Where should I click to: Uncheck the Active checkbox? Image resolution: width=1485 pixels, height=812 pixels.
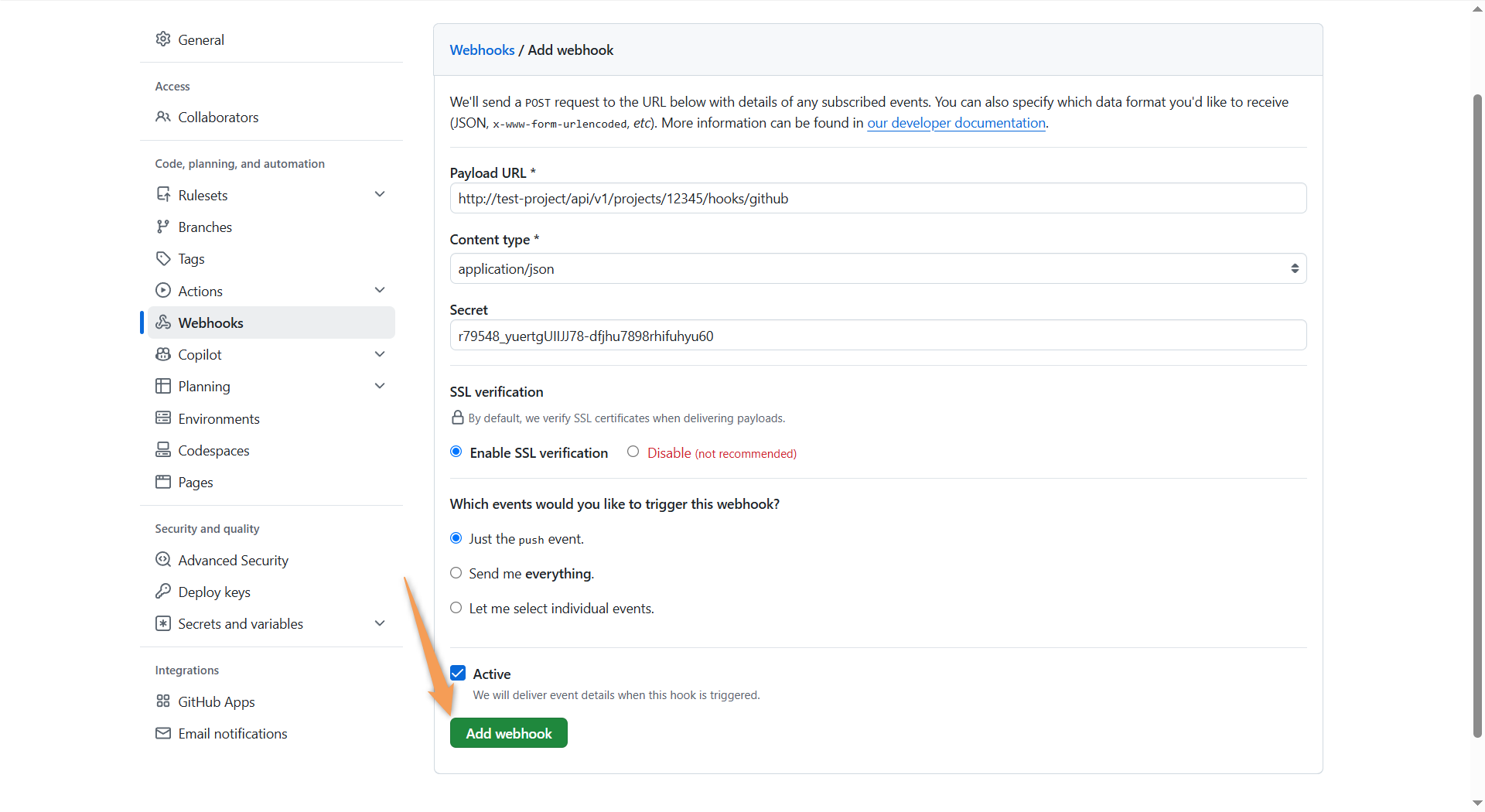[458, 673]
